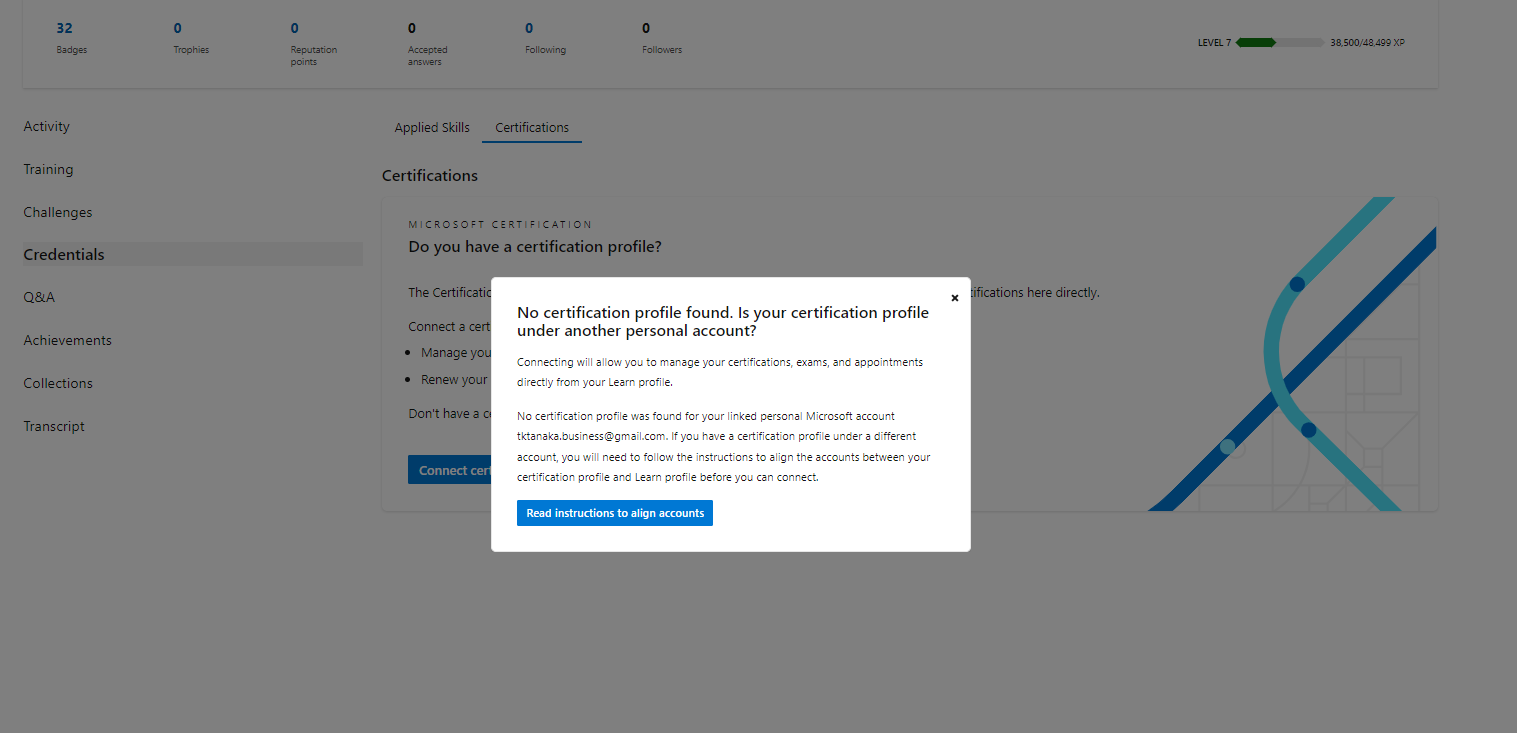Go to Challenges in the sidebar

point(58,212)
